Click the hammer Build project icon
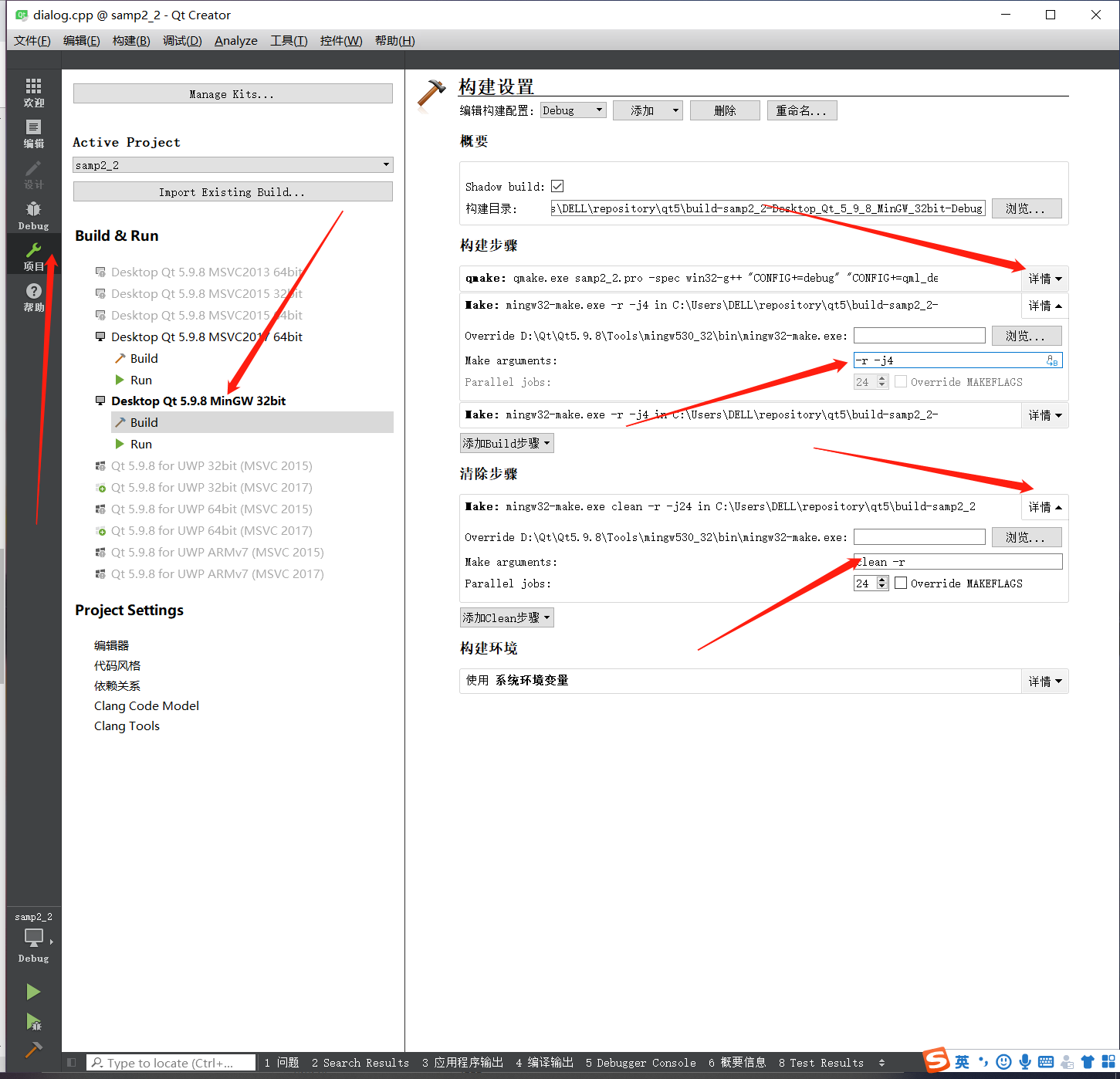The image size is (1120, 1079). (x=33, y=1050)
